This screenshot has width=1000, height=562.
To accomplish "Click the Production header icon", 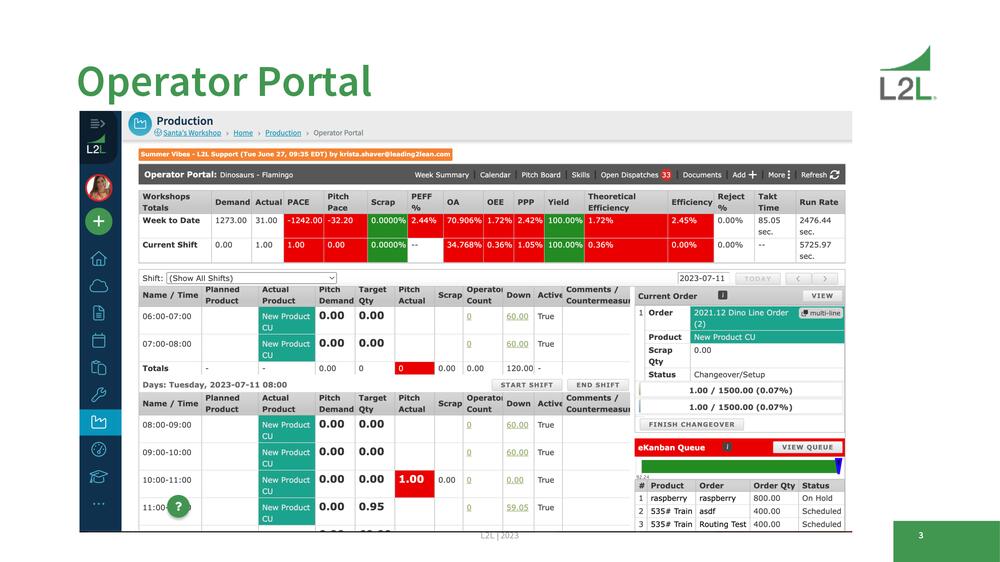I will tap(140, 124).
